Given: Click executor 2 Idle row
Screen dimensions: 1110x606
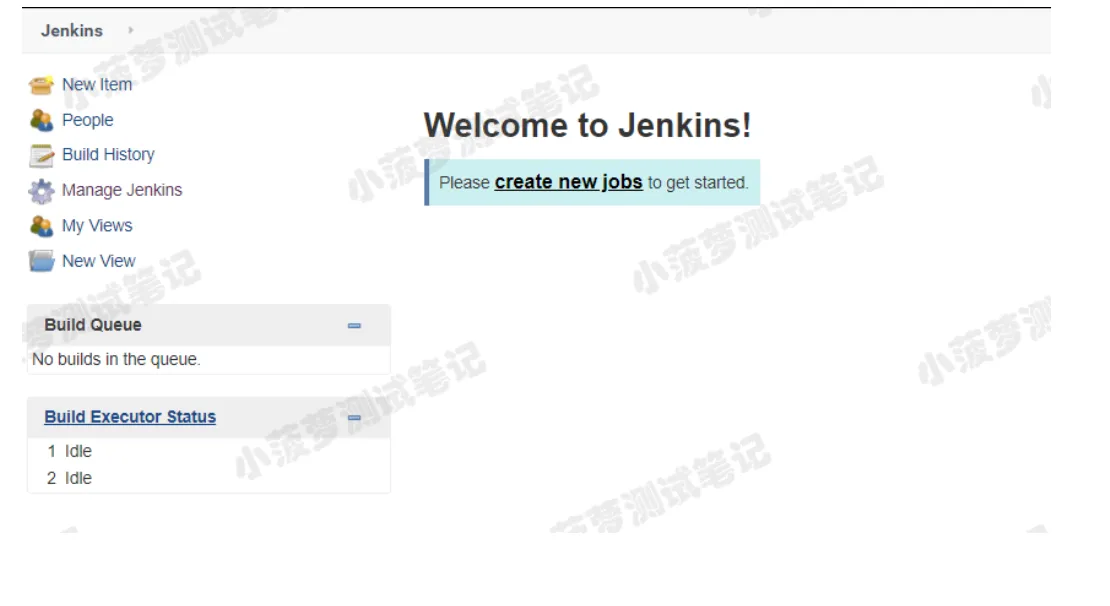Looking at the screenshot, I should [x=208, y=479].
